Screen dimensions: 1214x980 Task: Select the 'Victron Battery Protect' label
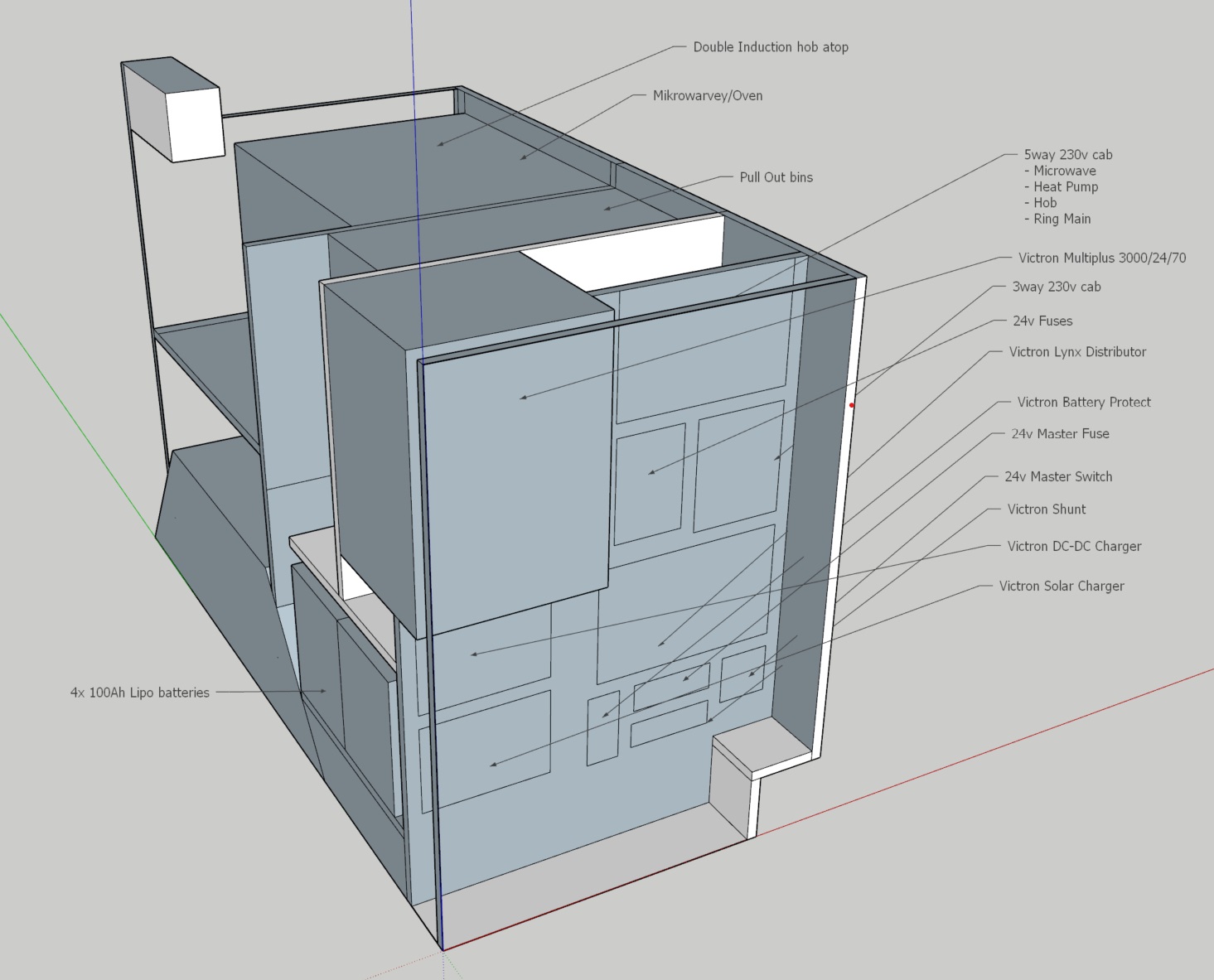pyautogui.click(x=1083, y=402)
